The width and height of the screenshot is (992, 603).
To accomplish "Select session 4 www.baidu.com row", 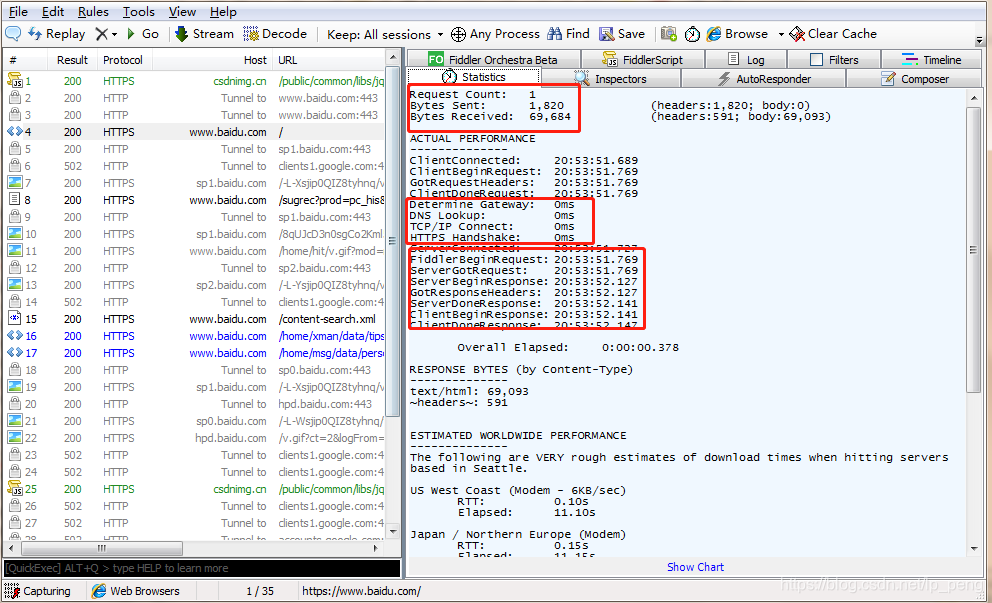I will tap(195, 132).
